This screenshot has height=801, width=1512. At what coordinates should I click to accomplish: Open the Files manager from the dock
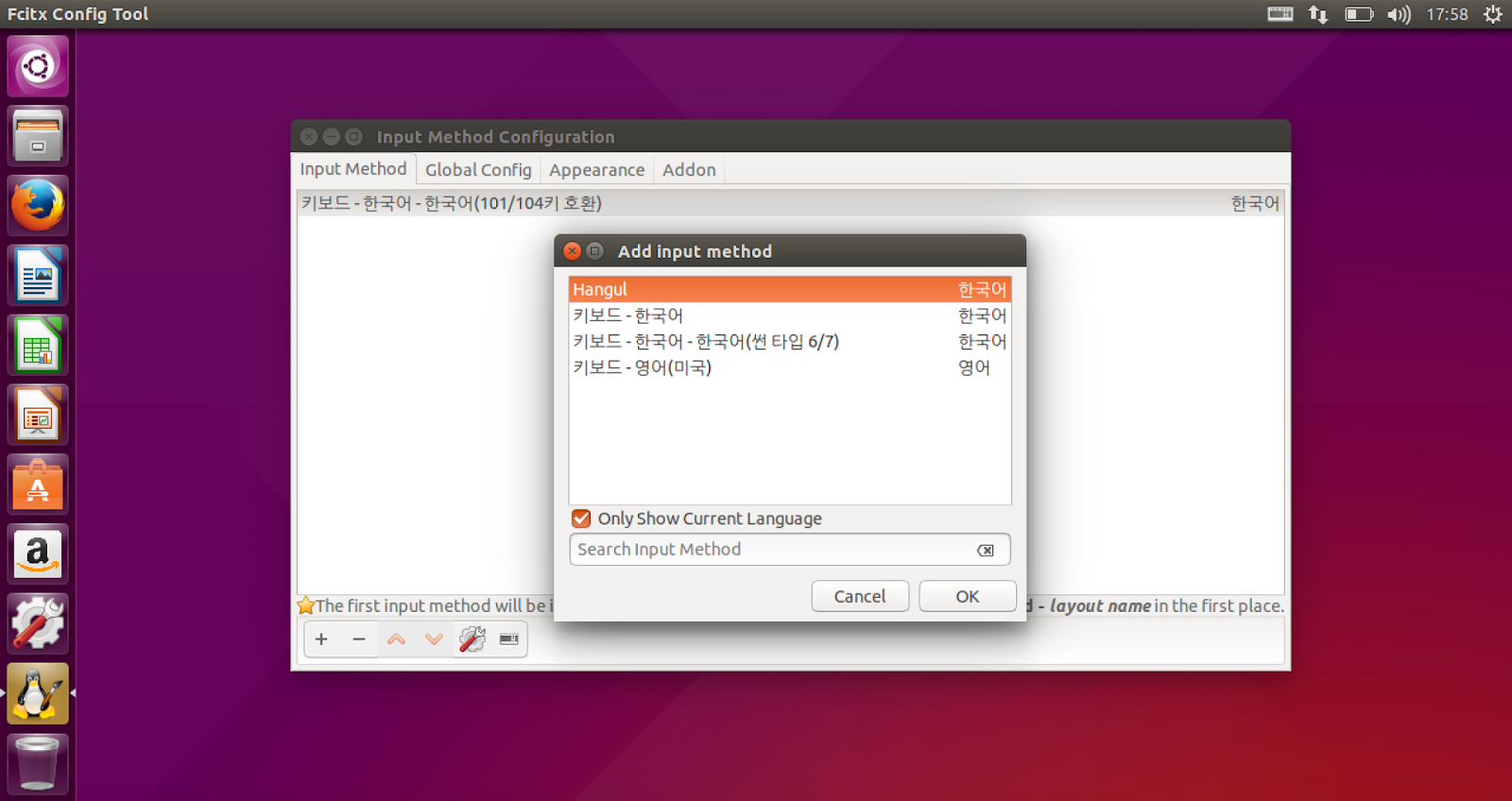point(38,136)
